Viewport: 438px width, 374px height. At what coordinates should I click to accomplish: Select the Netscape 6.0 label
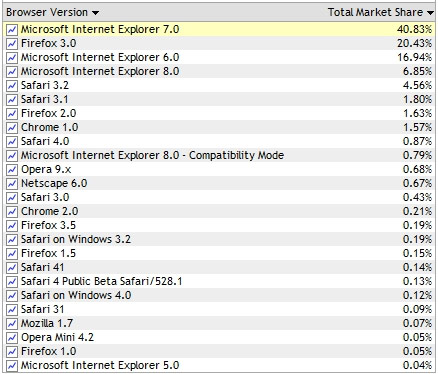[54, 183]
